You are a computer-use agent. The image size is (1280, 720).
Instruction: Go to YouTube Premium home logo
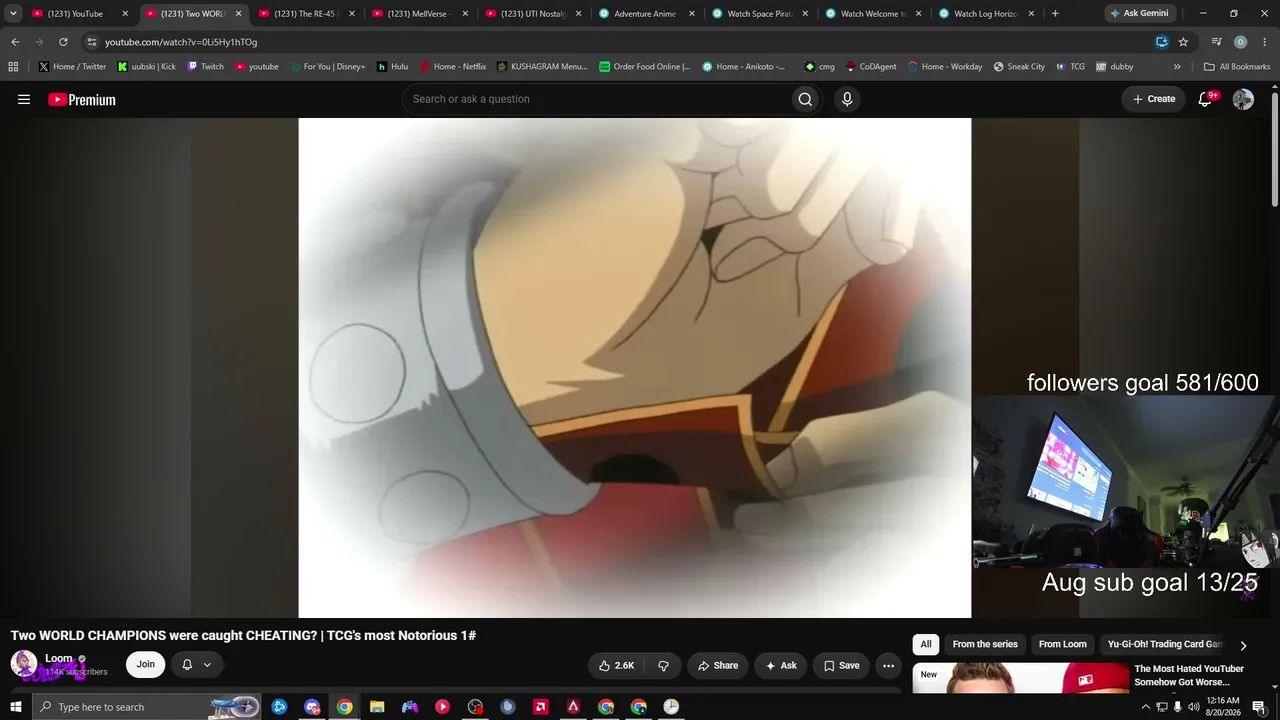[x=82, y=99]
